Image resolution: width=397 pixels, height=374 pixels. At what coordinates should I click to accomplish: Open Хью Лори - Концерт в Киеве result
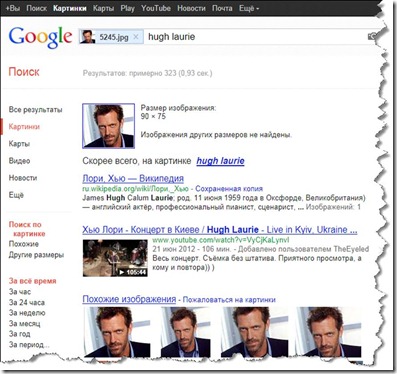(x=220, y=230)
